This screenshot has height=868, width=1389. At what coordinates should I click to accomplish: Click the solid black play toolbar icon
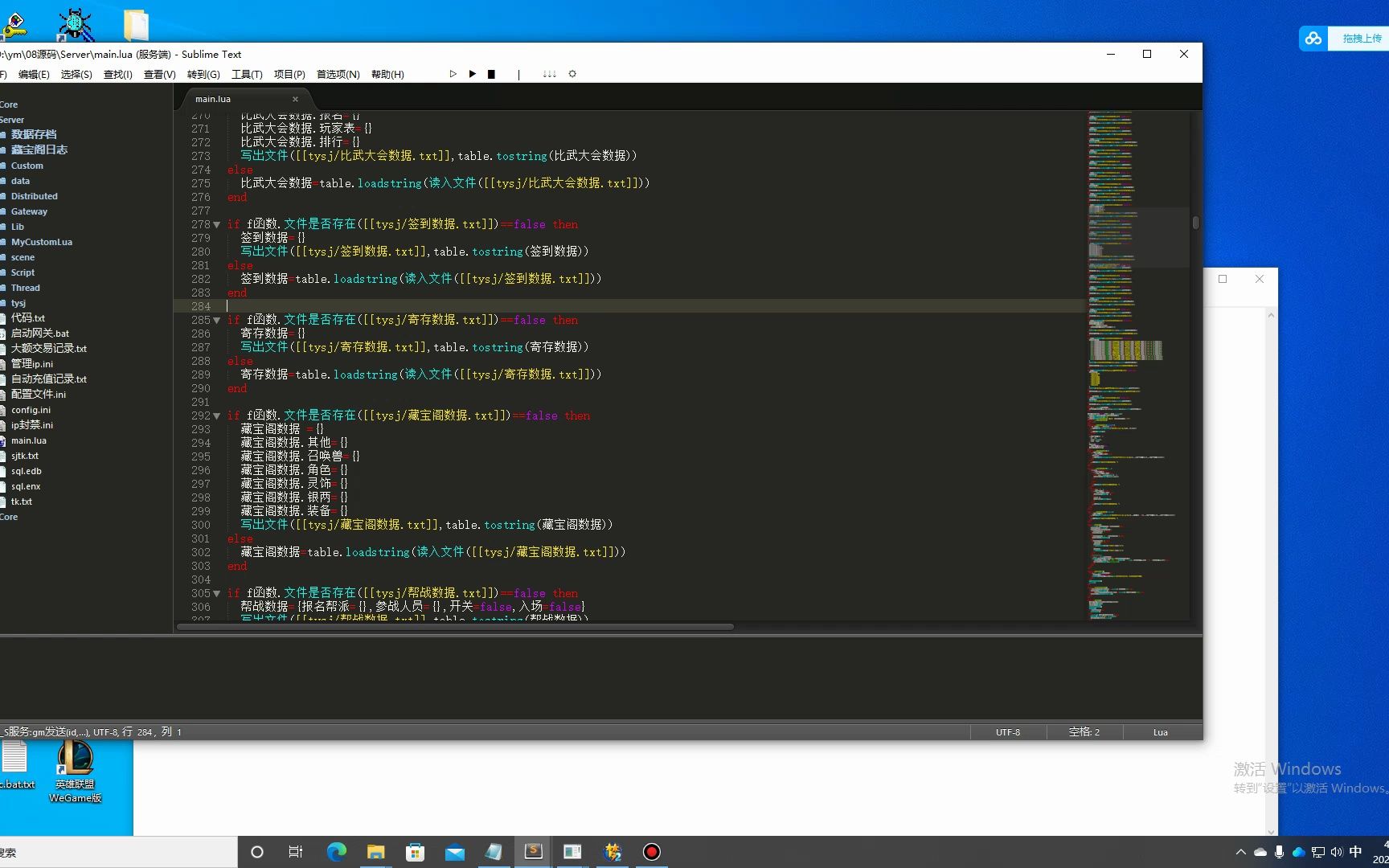click(473, 74)
